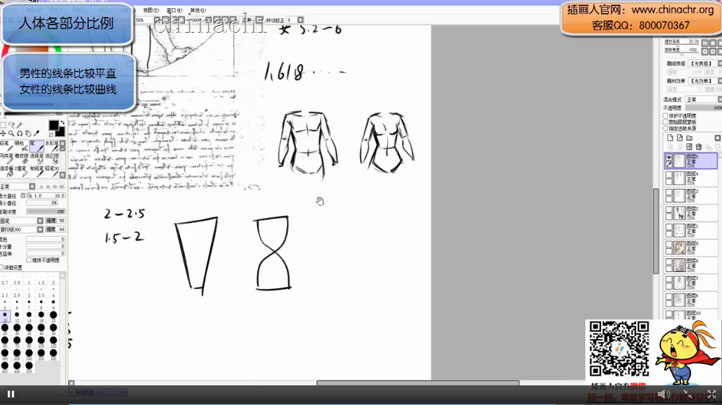
Task: Click the black foreground color swatch
Action: coord(53,126)
